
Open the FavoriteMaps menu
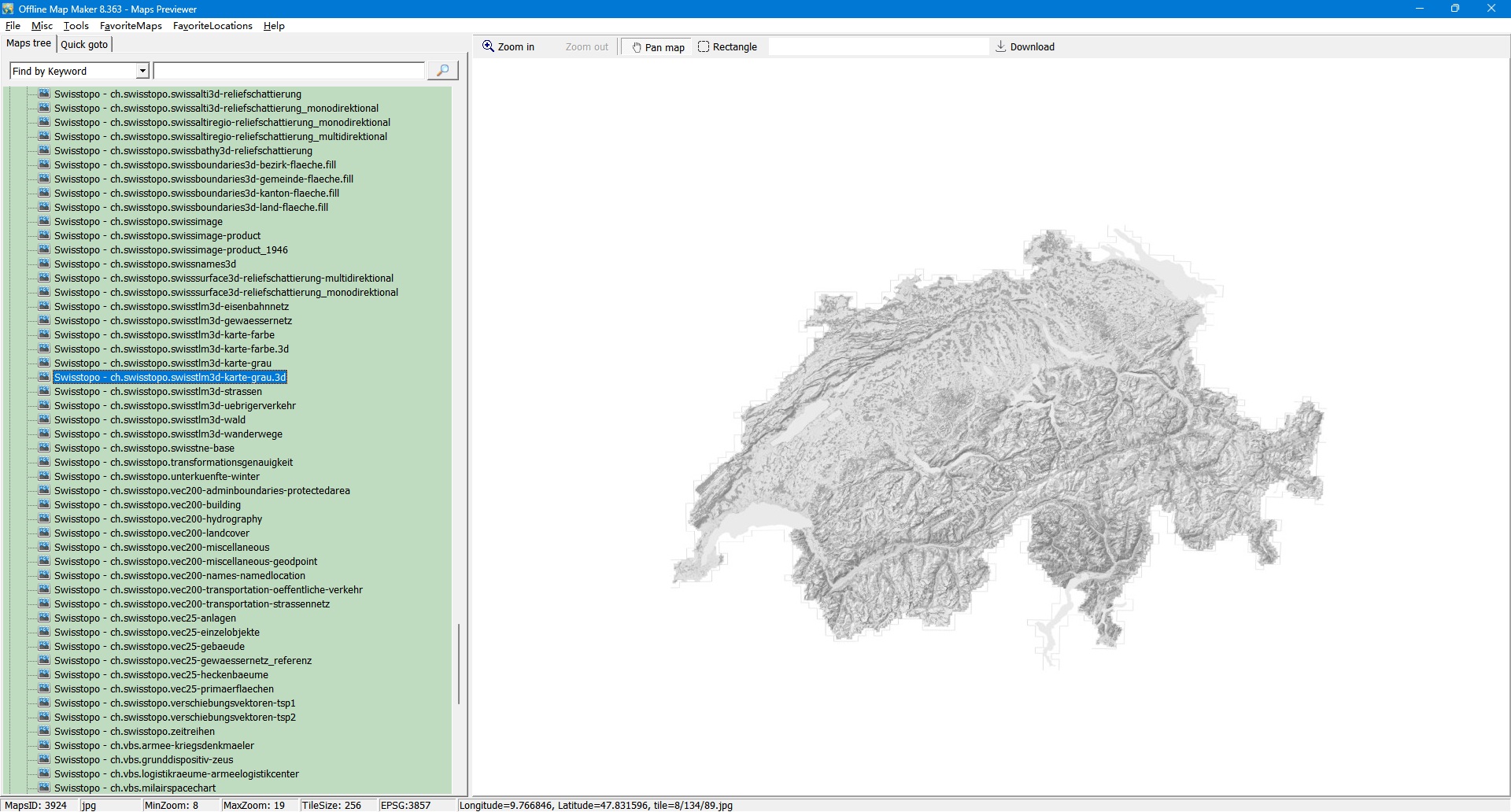(131, 26)
